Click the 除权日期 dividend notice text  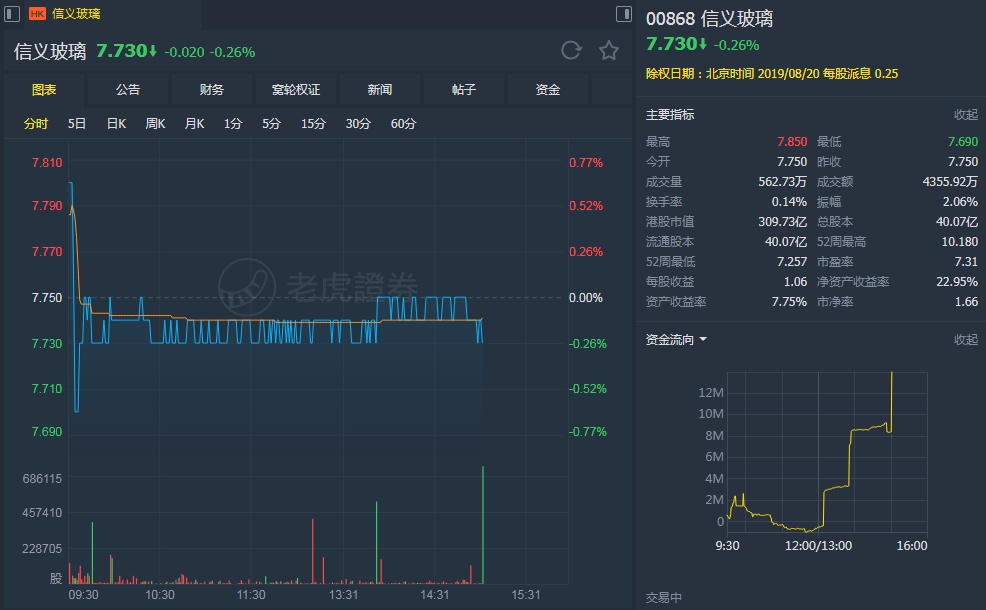[772, 74]
